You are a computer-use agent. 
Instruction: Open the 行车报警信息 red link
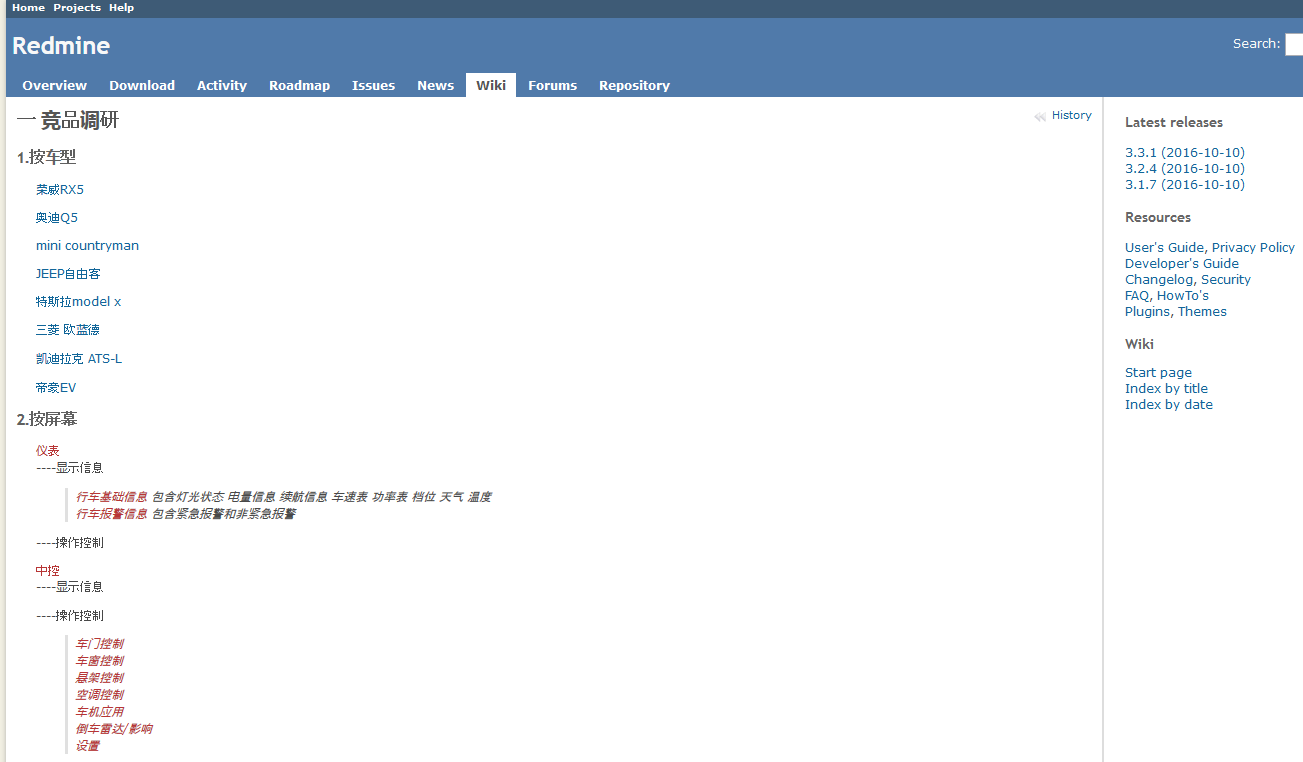click(112, 513)
